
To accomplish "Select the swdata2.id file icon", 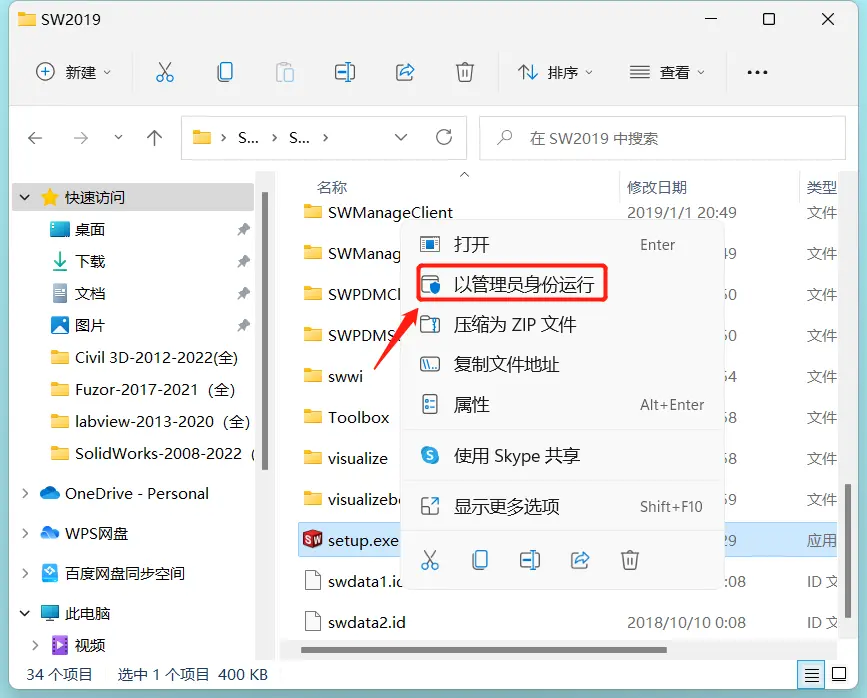I will [313, 621].
